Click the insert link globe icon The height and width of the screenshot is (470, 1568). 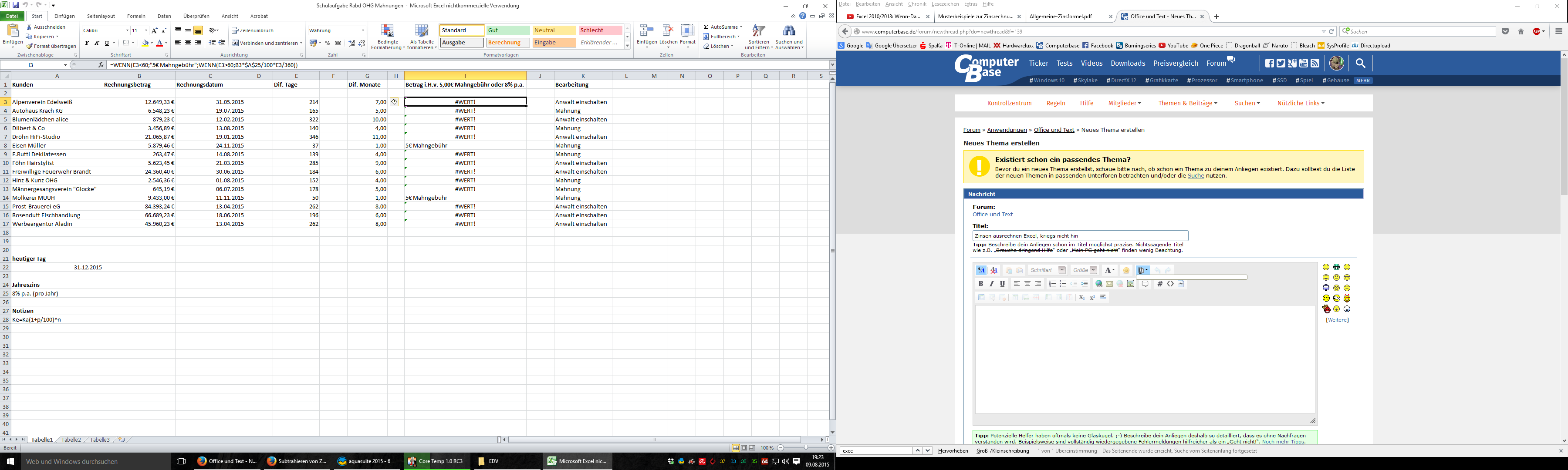pos(1099,284)
